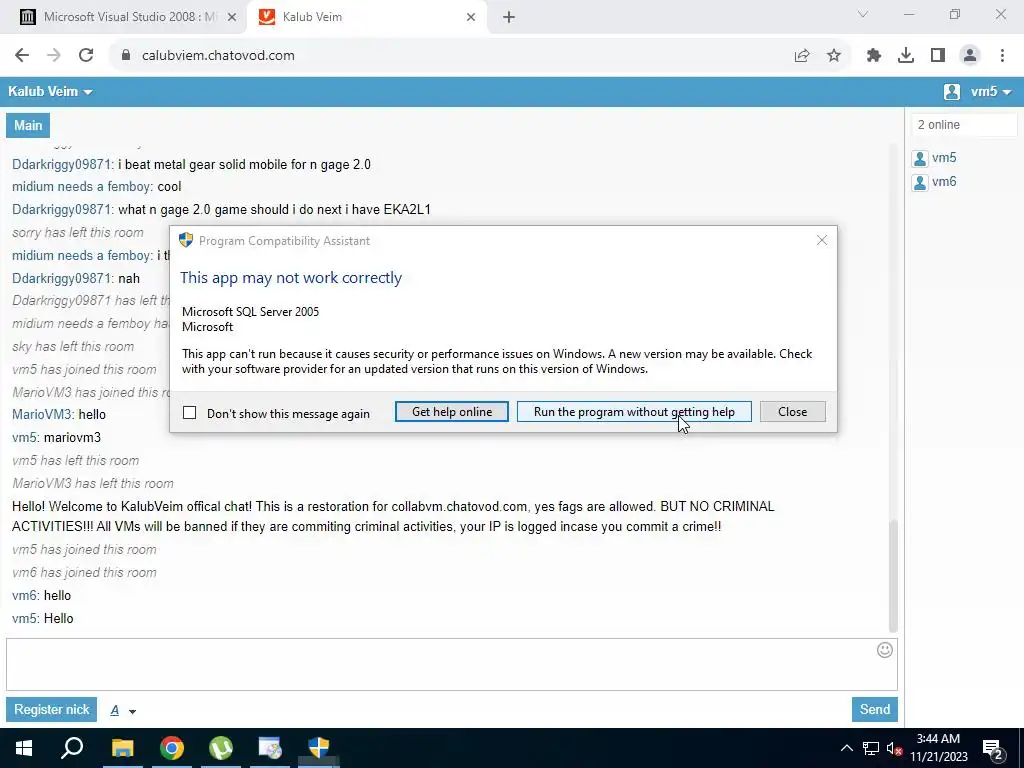The image size is (1024, 768).
Task: Open Windows Start menu
Action: tap(24, 748)
